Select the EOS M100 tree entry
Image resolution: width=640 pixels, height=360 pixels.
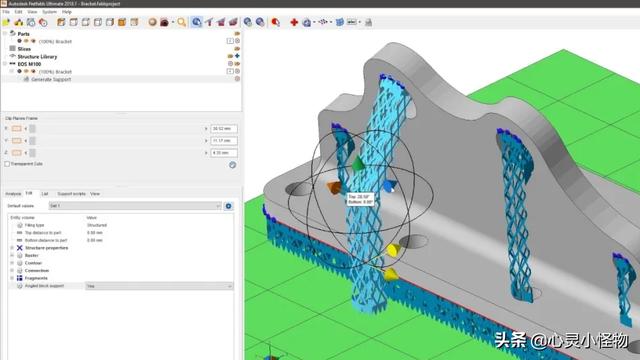[29, 64]
